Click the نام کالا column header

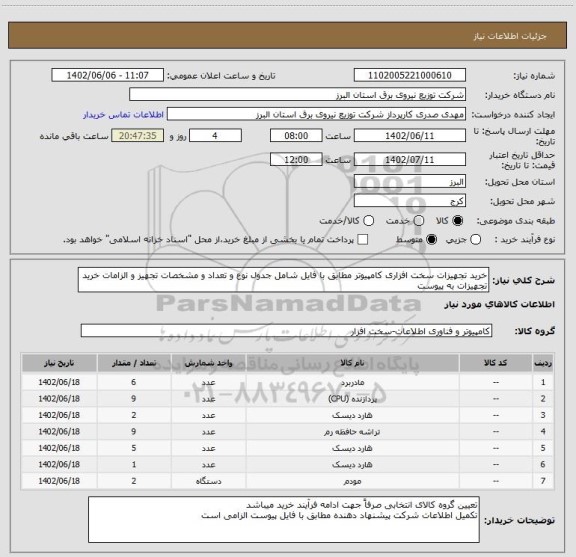pyautogui.click(x=352, y=363)
